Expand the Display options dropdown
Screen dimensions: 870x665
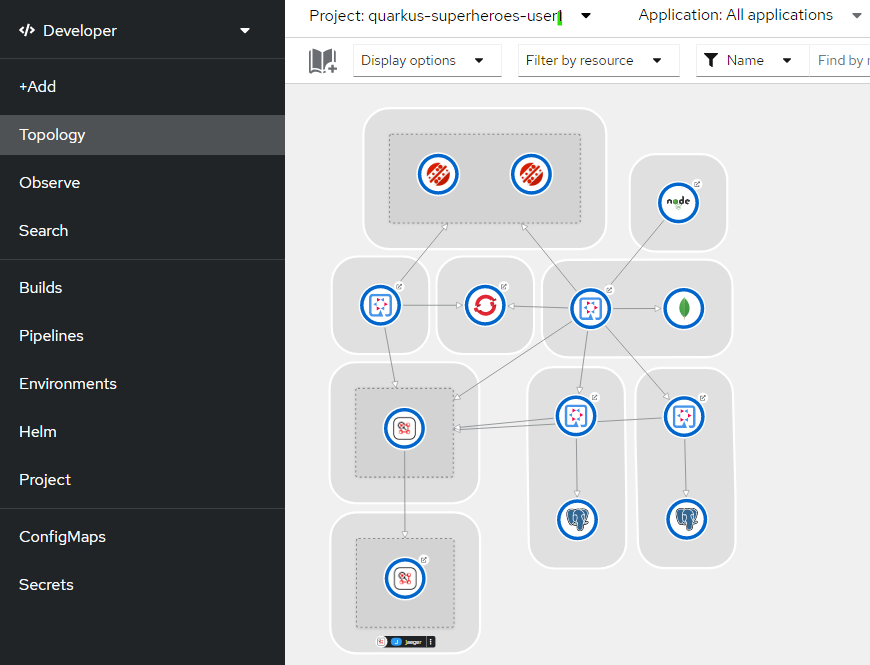coord(427,60)
